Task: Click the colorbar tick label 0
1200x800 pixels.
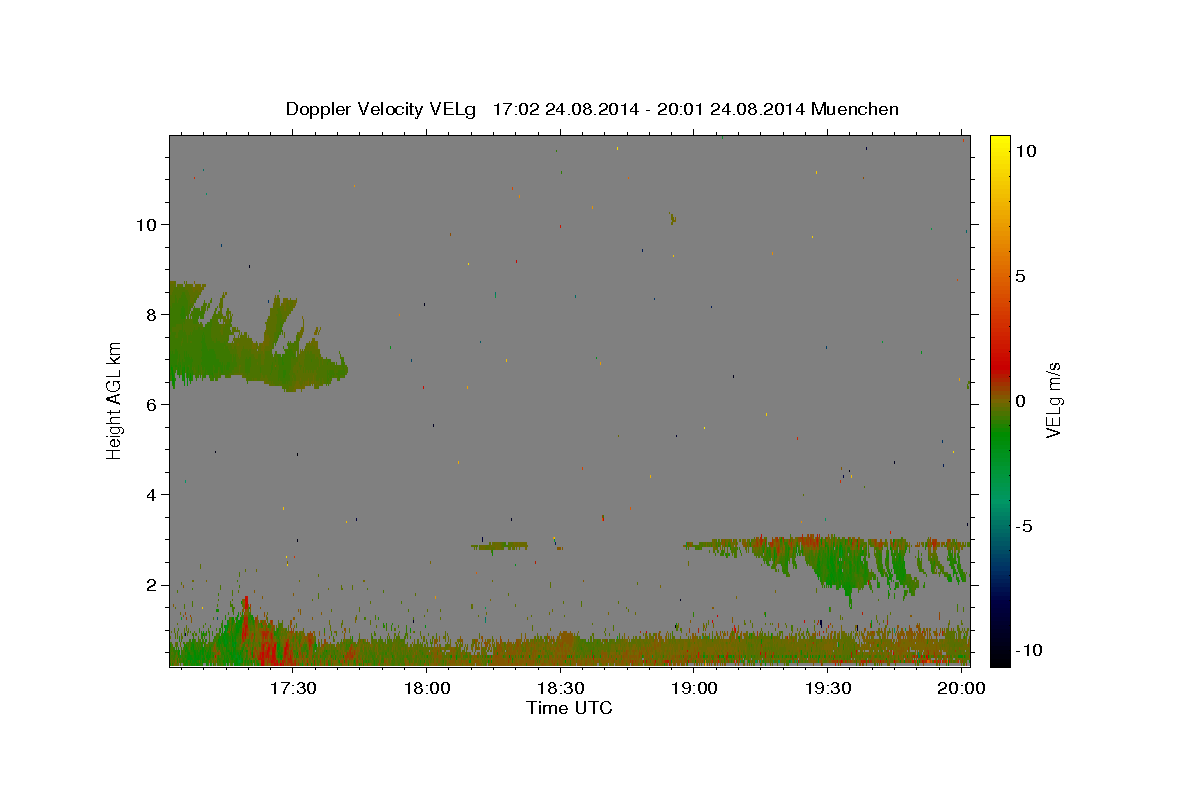Action: pyautogui.click(x=1020, y=401)
